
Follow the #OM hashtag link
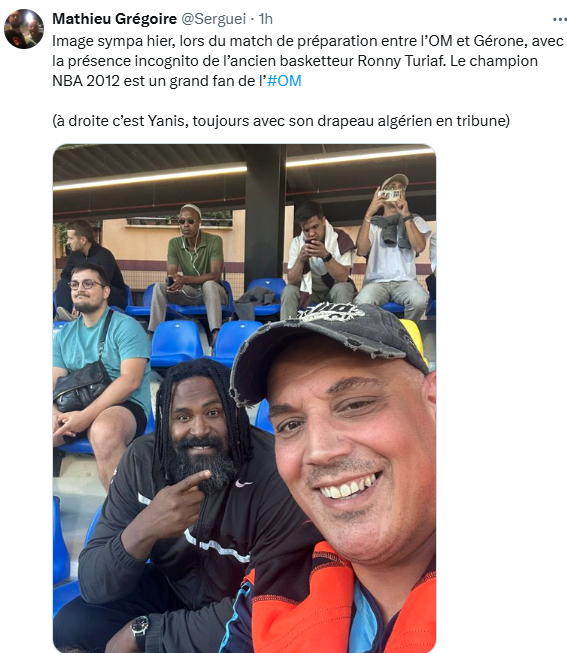point(284,80)
